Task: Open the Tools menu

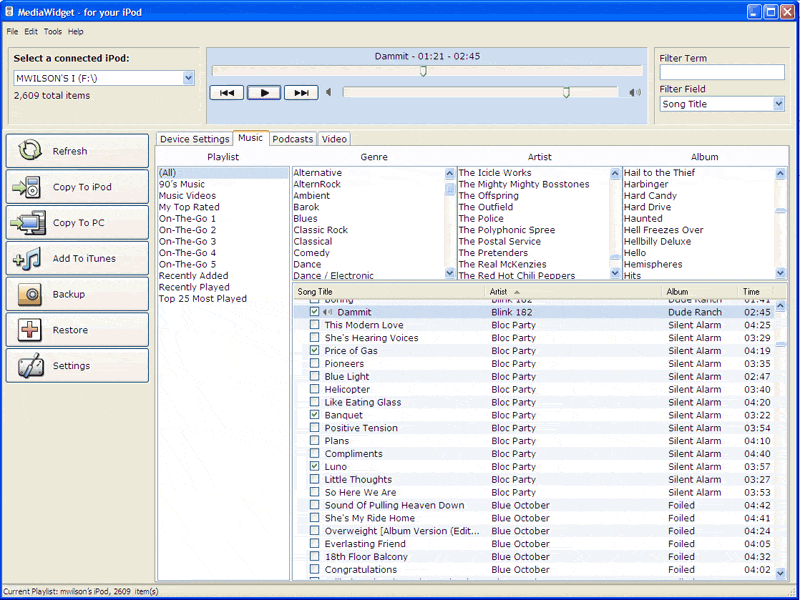Action: (x=53, y=32)
